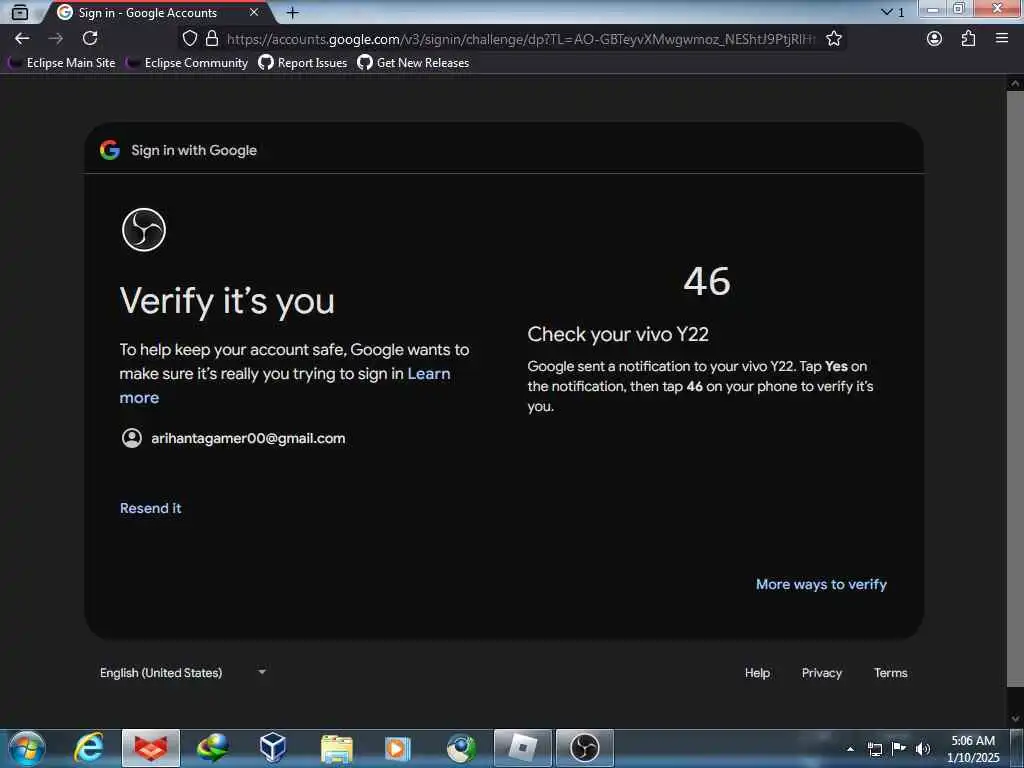Click the arihantagamer00@gmail.com address
Image resolution: width=1024 pixels, height=768 pixels.
point(248,438)
